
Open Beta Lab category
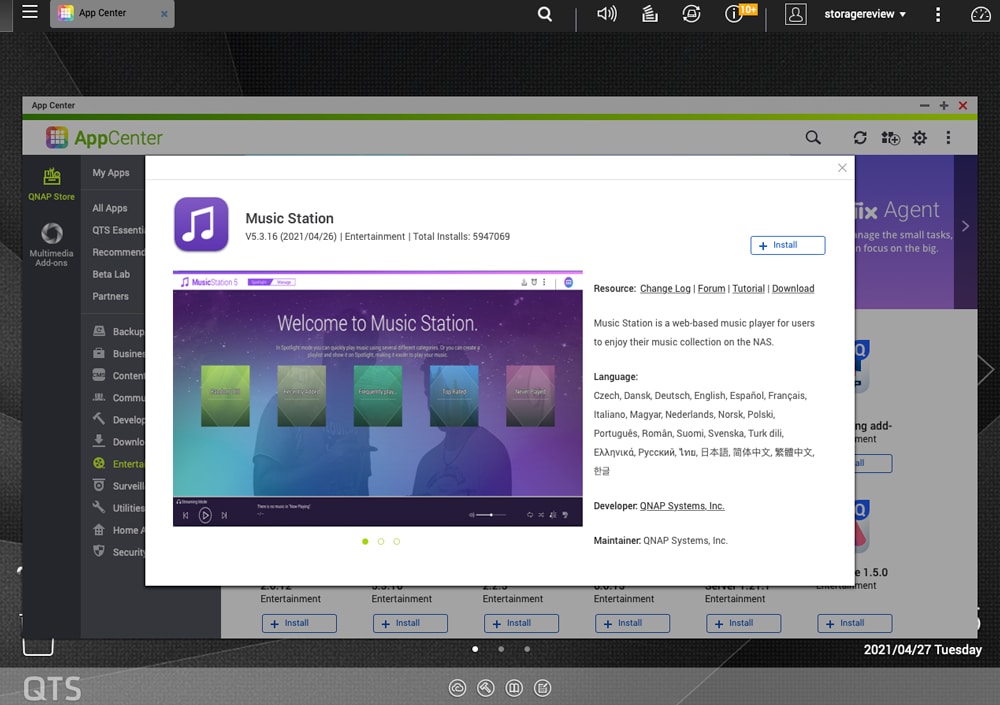(111, 274)
